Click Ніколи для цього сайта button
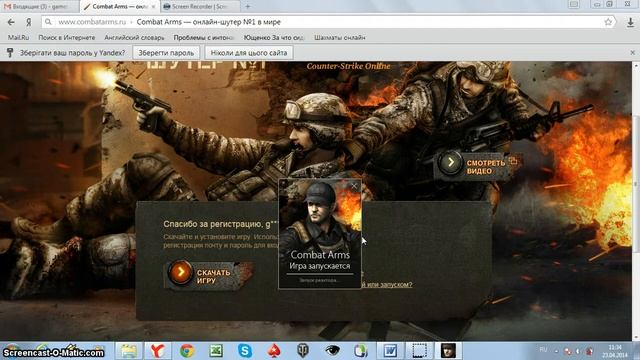Image resolution: width=640 pixels, height=360 pixels. point(249,53)
